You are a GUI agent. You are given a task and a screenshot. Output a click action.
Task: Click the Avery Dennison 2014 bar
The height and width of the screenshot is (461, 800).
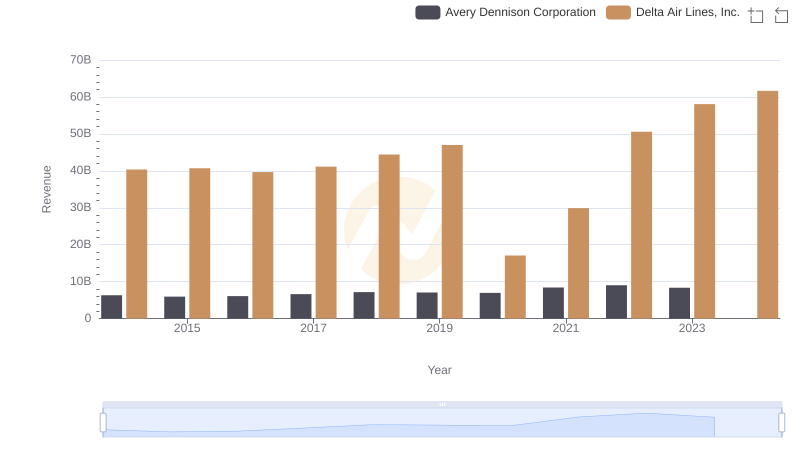[112, 306]
